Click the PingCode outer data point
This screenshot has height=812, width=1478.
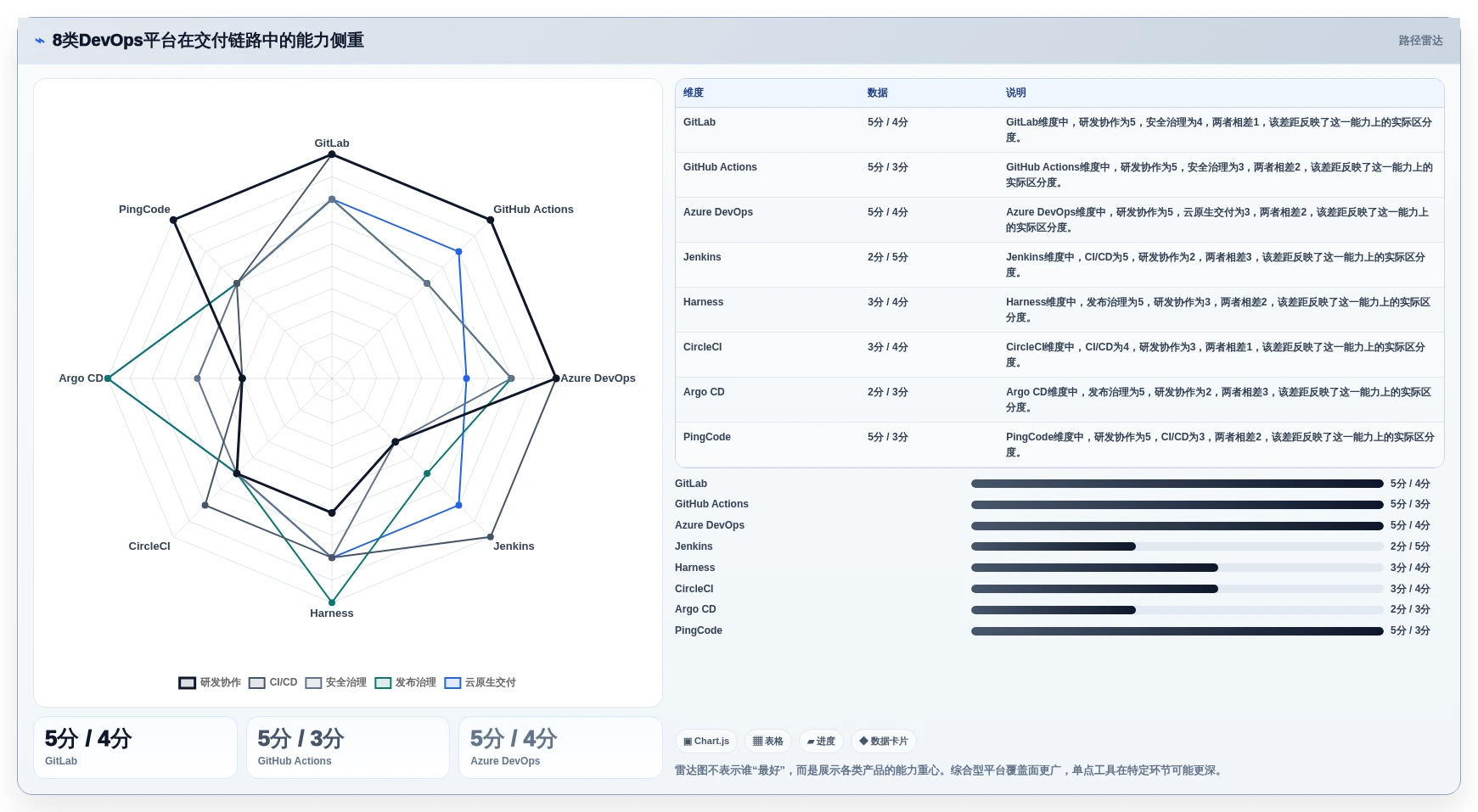(173, 221)
